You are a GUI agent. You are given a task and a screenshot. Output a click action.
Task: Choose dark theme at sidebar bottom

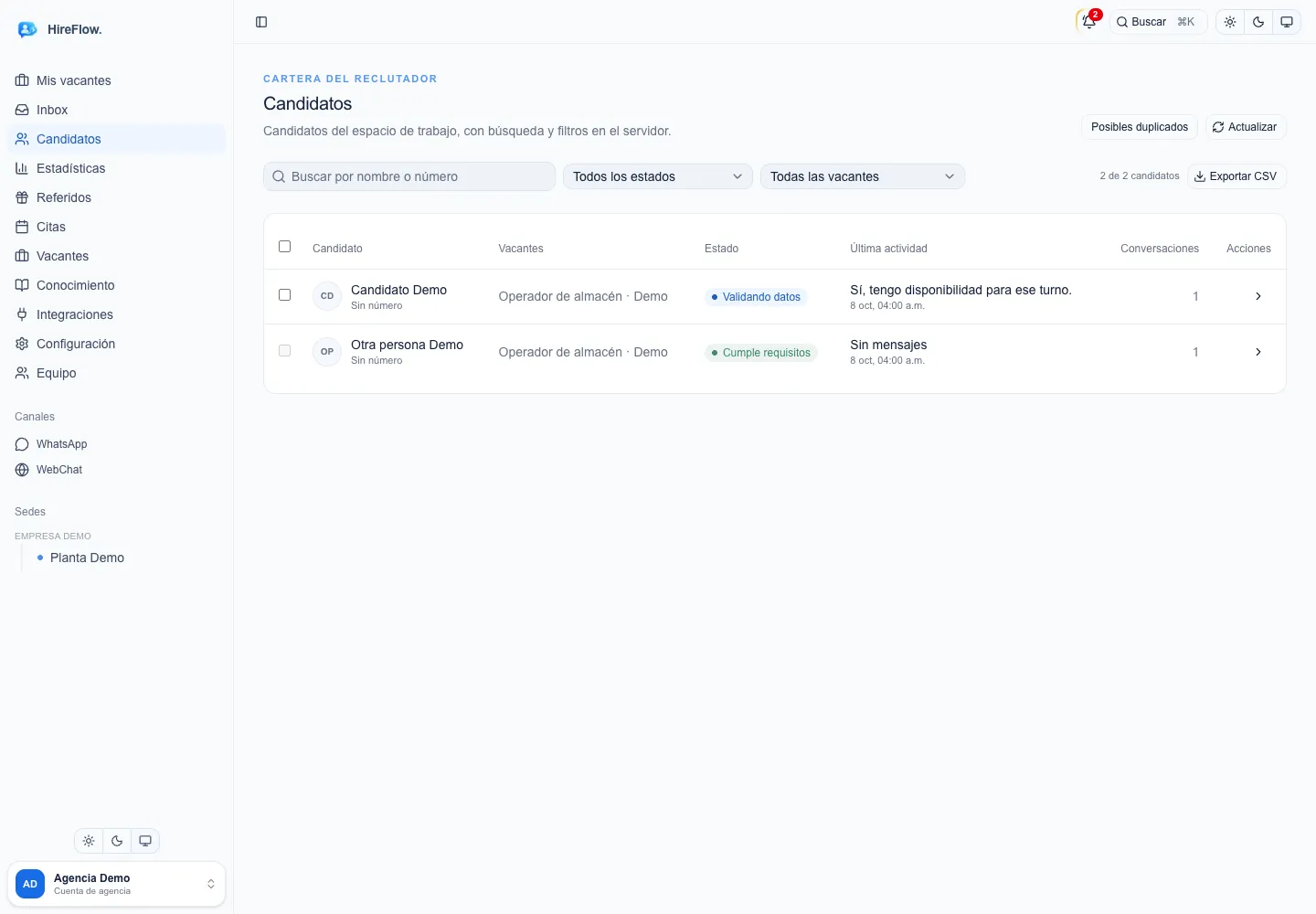pos(117,841)
